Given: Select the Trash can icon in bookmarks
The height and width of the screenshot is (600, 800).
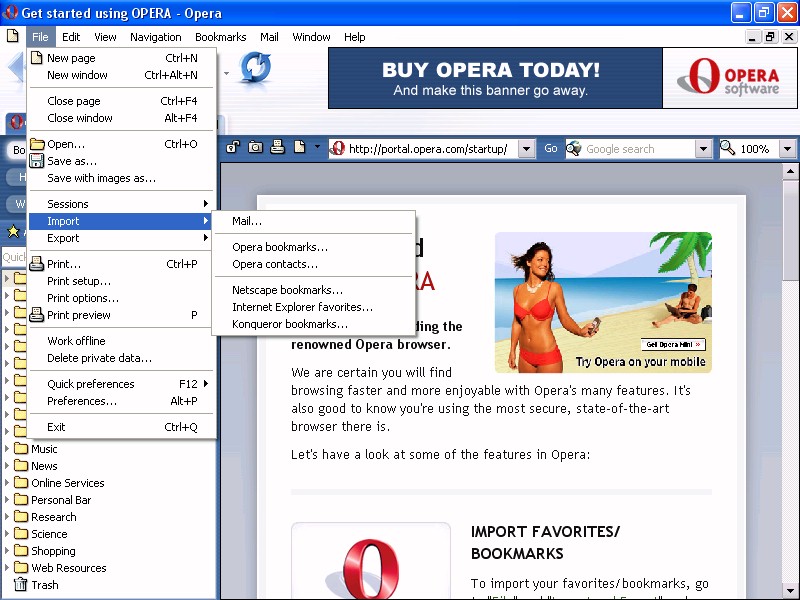Looking at the screenshot, I should [20, 585].
